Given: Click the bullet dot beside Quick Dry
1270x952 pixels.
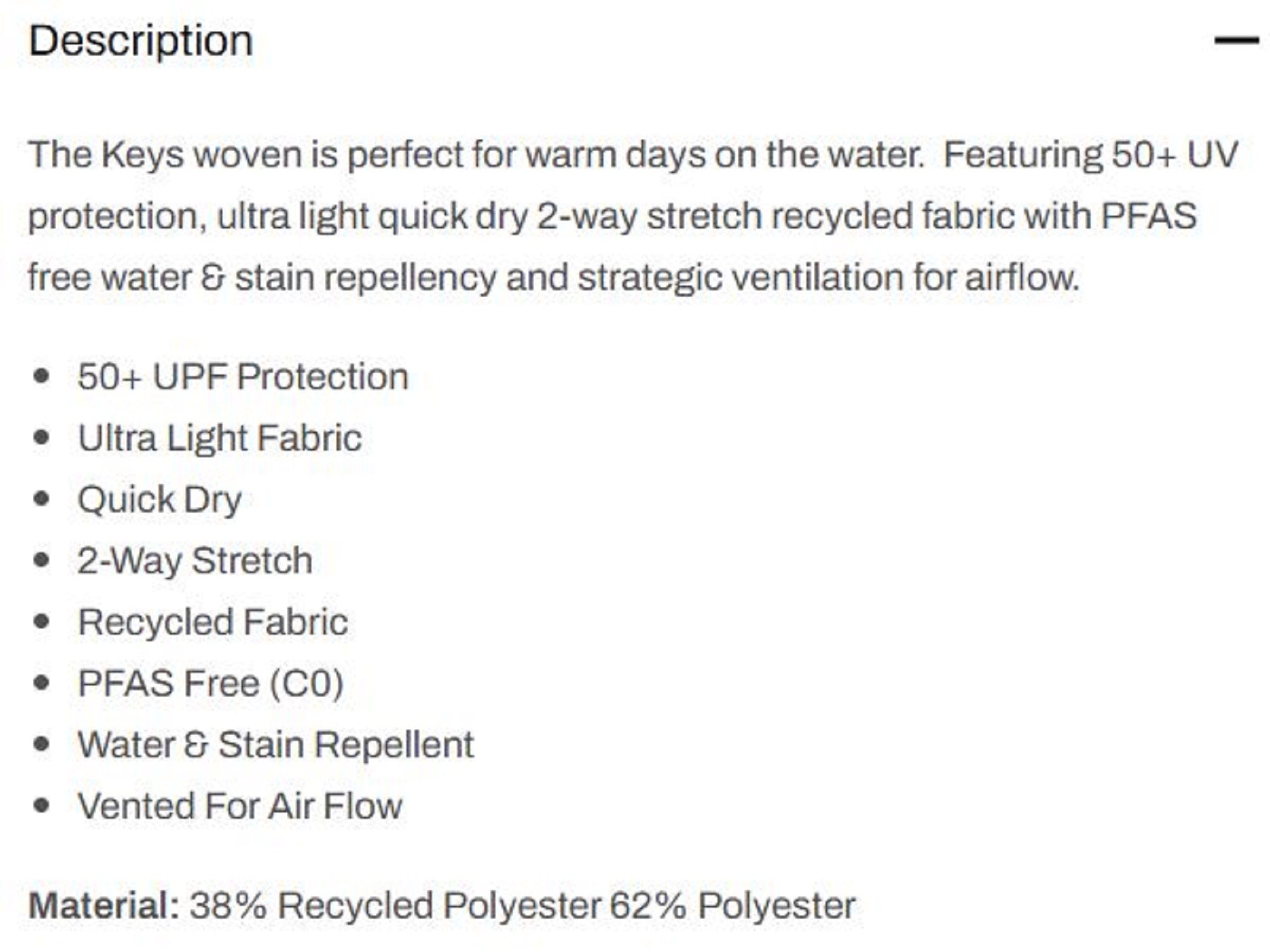Looking at the screenshot, I should [42, 499].
